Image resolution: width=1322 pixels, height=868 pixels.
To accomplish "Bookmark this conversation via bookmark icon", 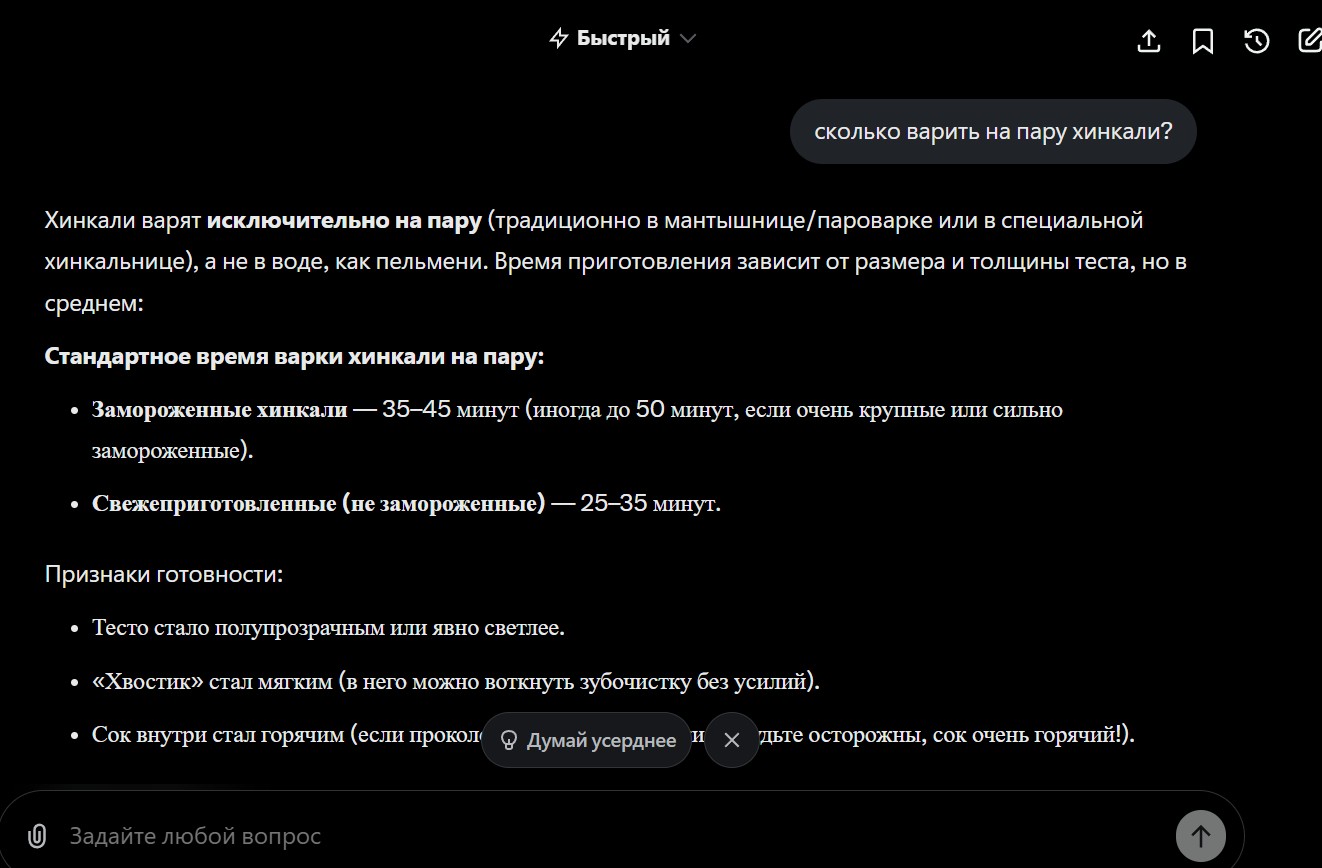I will point(1203,41).
